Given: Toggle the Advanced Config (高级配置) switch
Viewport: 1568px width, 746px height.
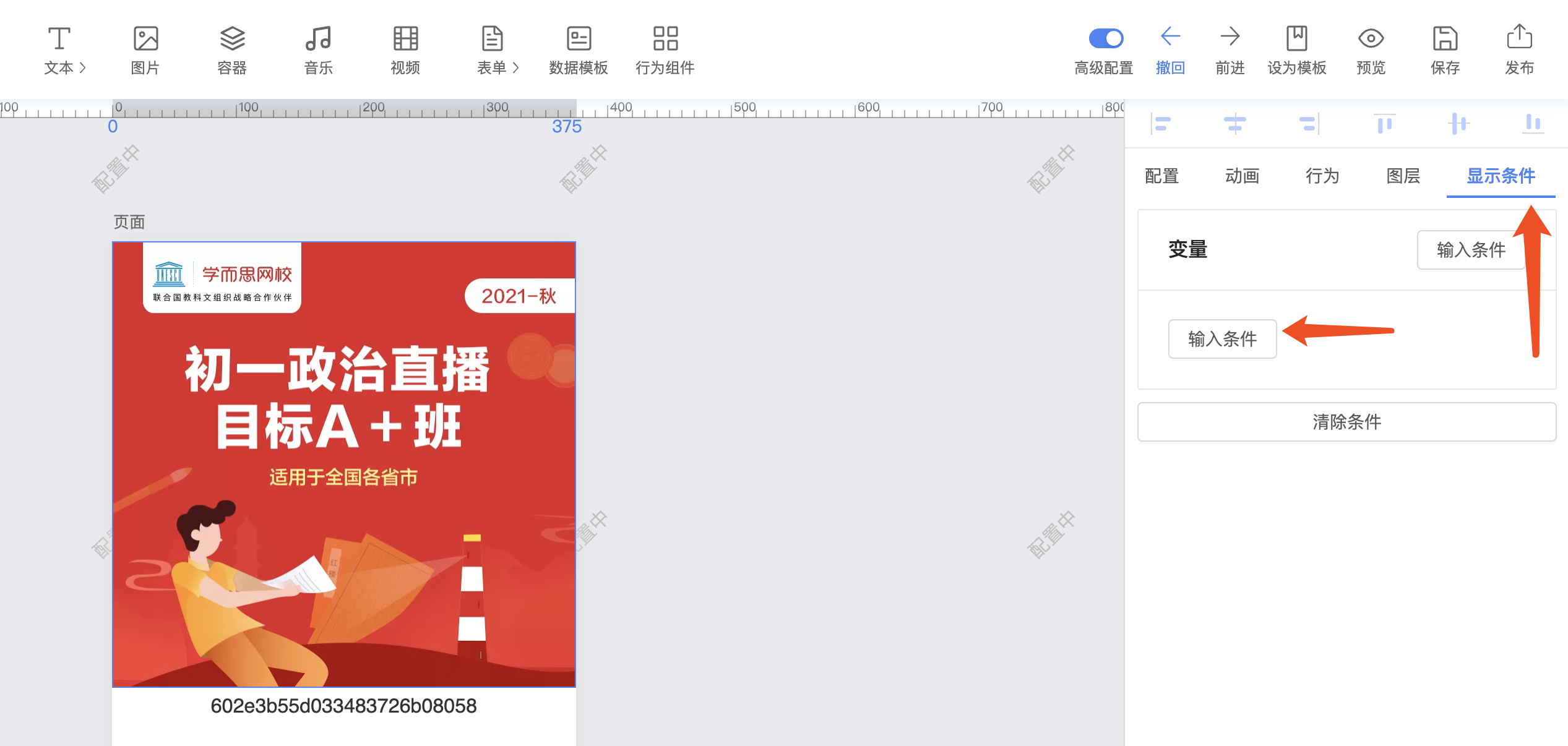Looking at the screenshot, I should pos(1106,38).
